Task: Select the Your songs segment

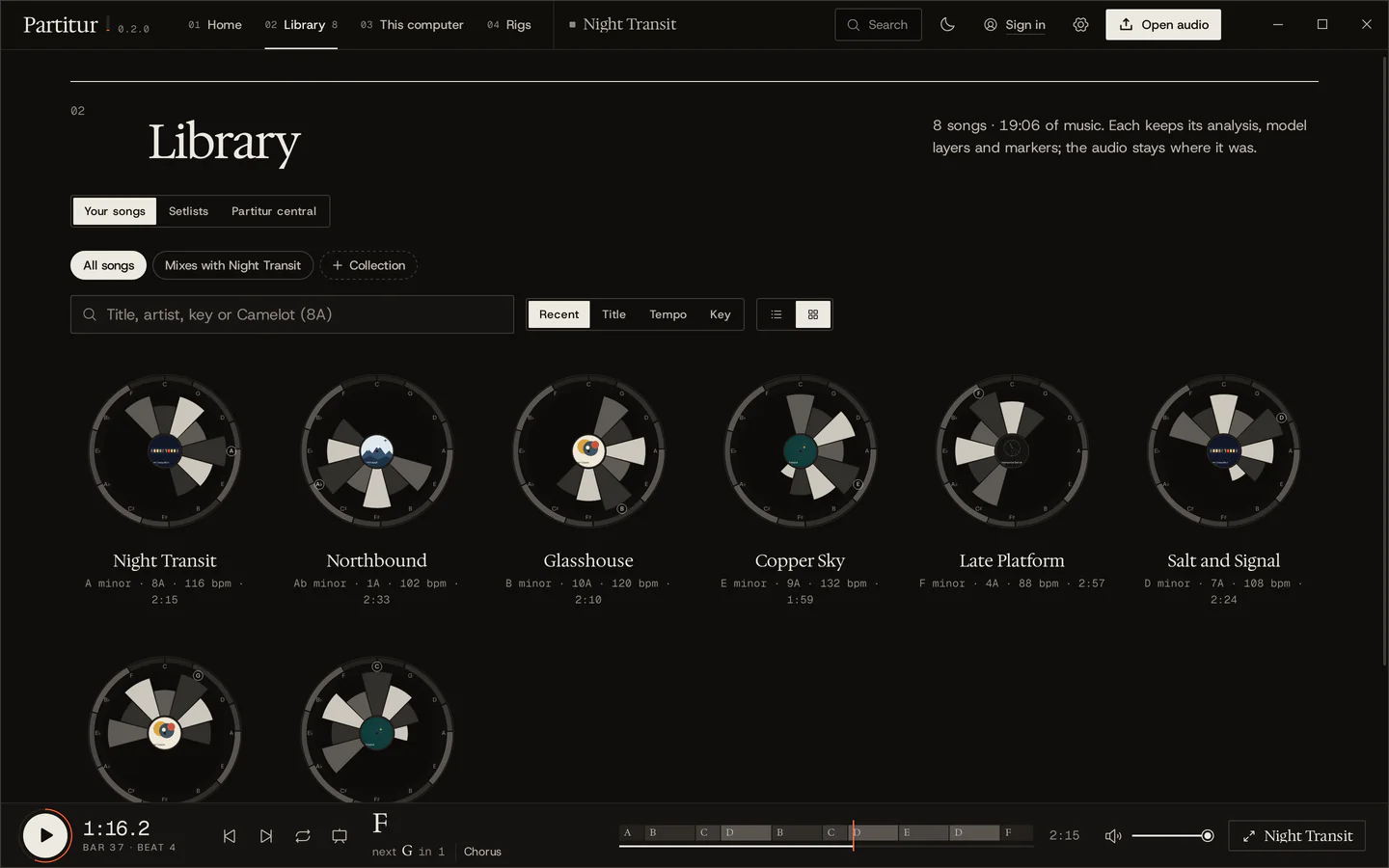Action: click(115, 211)
